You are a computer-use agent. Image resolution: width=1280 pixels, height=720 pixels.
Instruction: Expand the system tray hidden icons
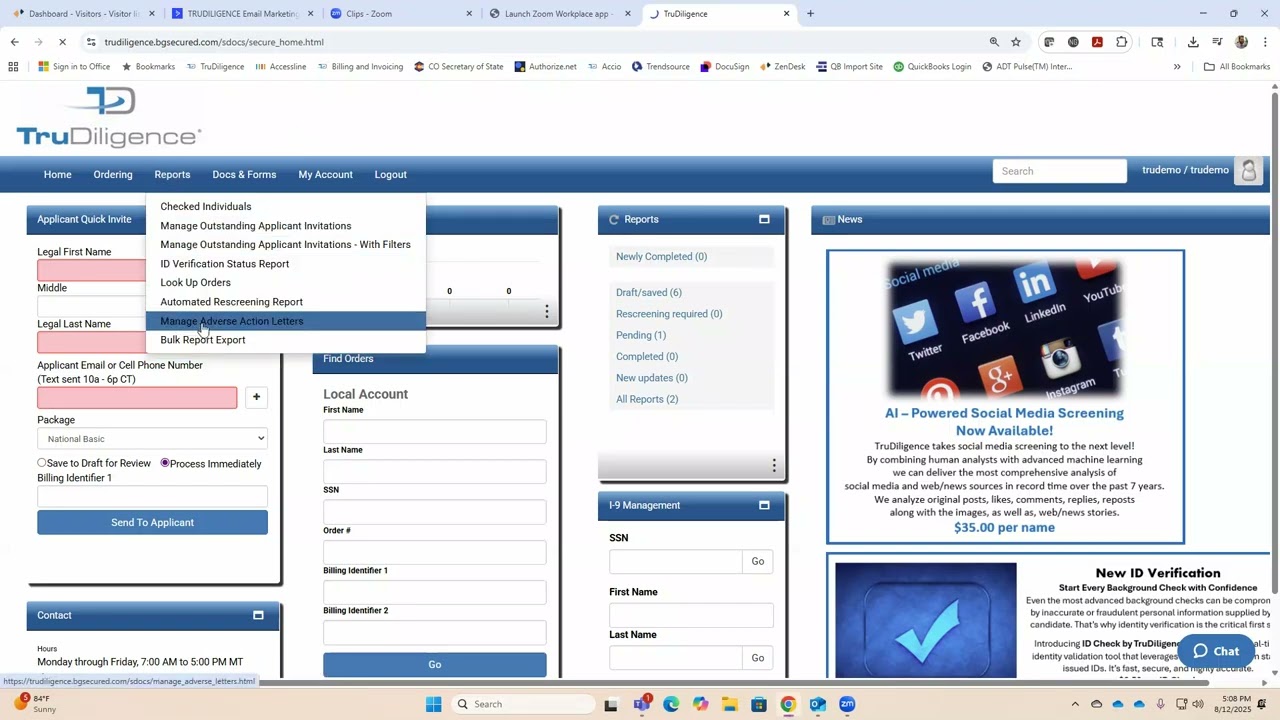coord(1075,704)
